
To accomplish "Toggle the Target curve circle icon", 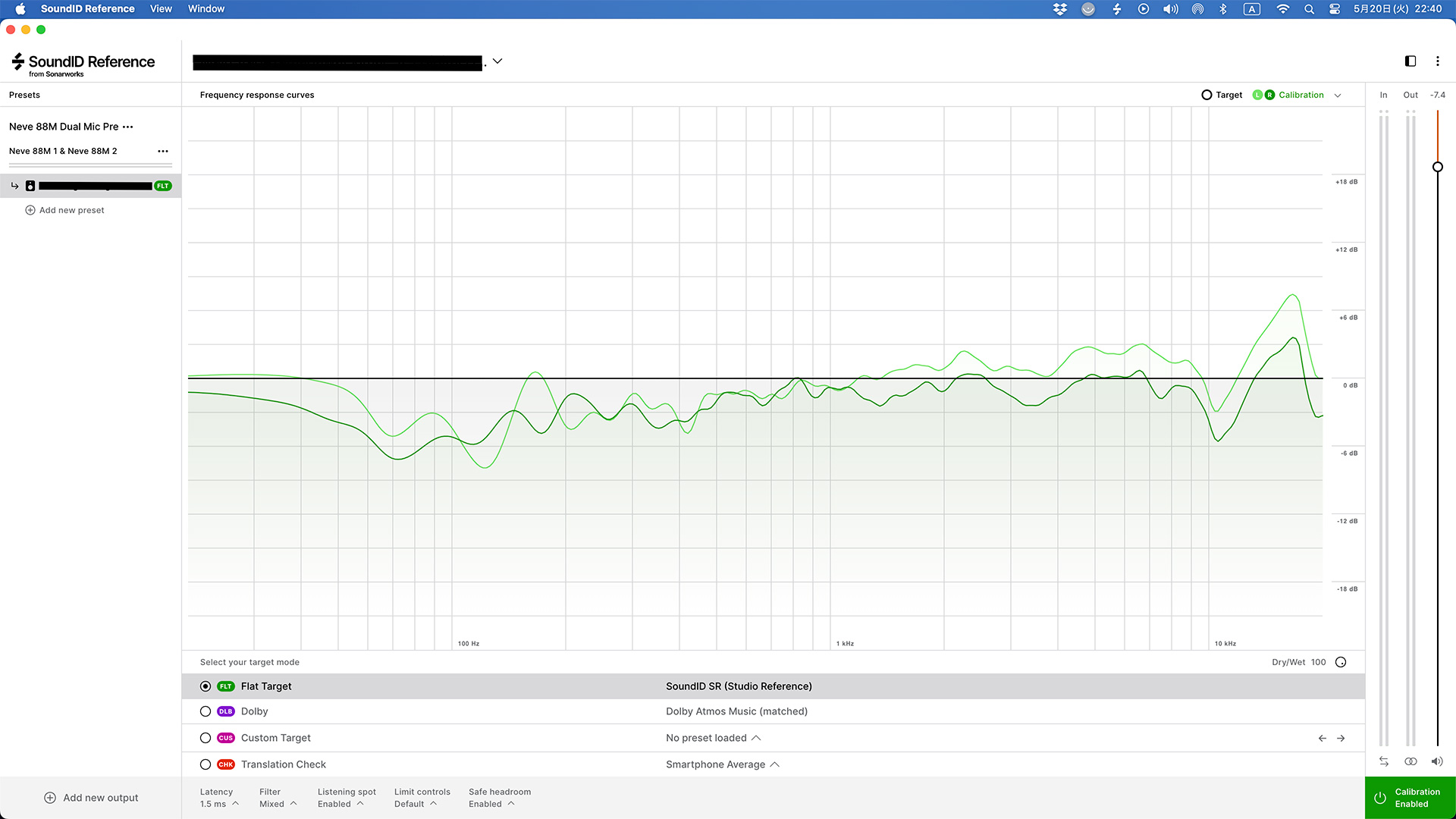I will click(1207, 95).
